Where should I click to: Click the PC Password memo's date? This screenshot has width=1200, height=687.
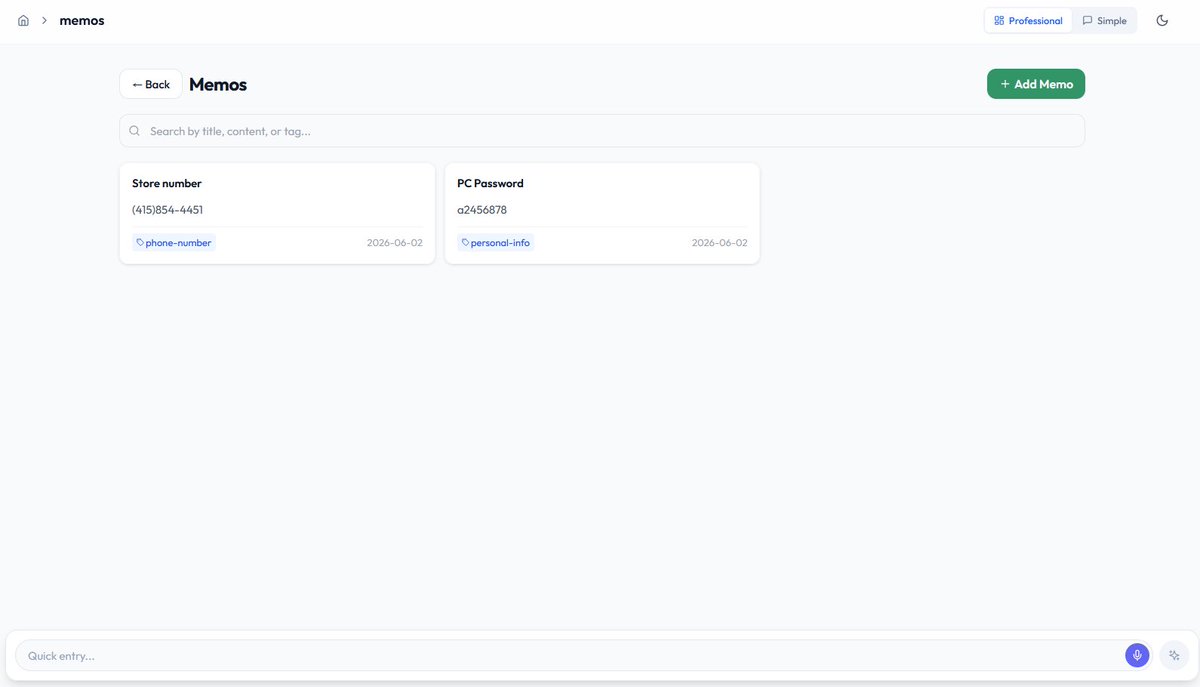click(720, 243)
